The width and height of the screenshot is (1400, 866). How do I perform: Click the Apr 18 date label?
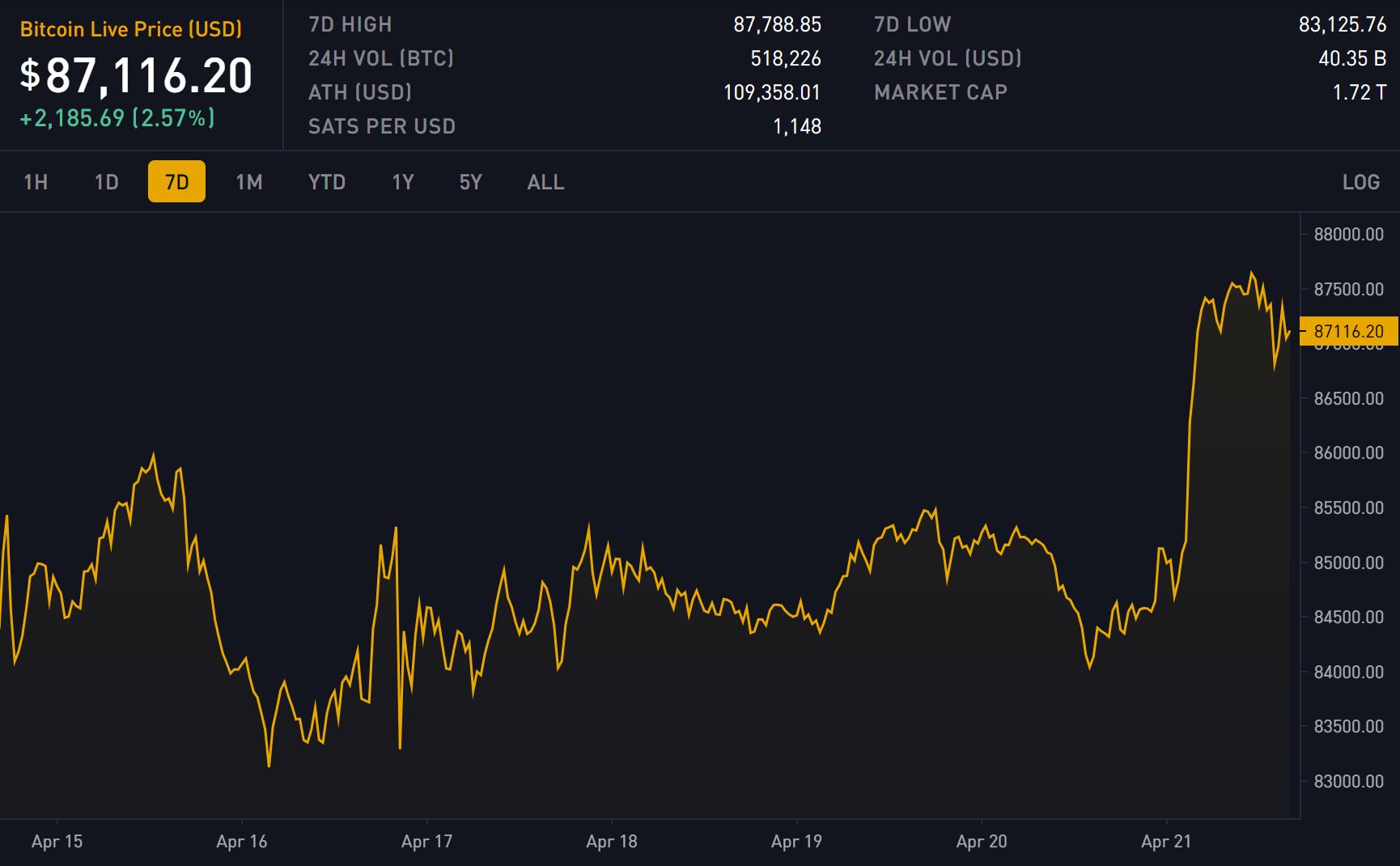coord(612,841)
